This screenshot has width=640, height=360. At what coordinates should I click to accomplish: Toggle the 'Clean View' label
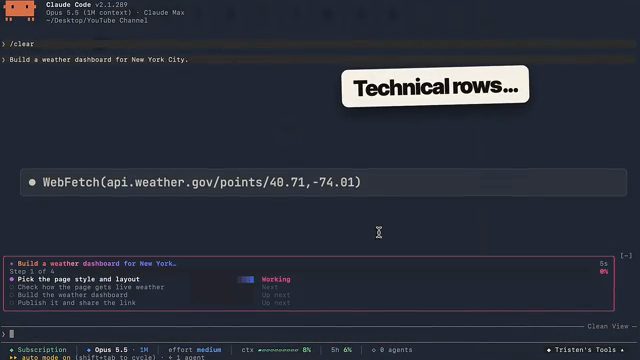click(x=608, y=326)
